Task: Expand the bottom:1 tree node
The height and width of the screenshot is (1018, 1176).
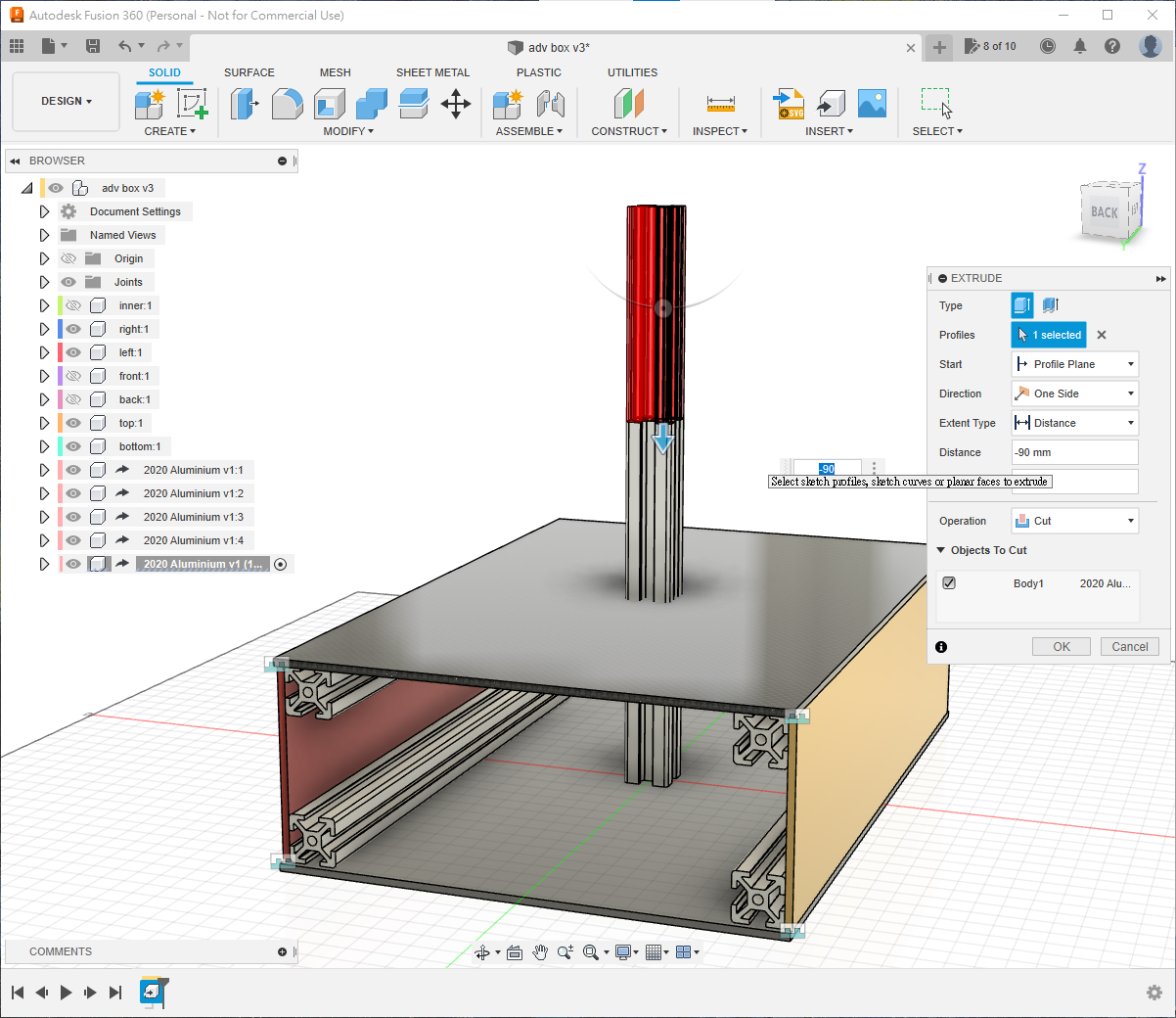Action: point(44,446)
